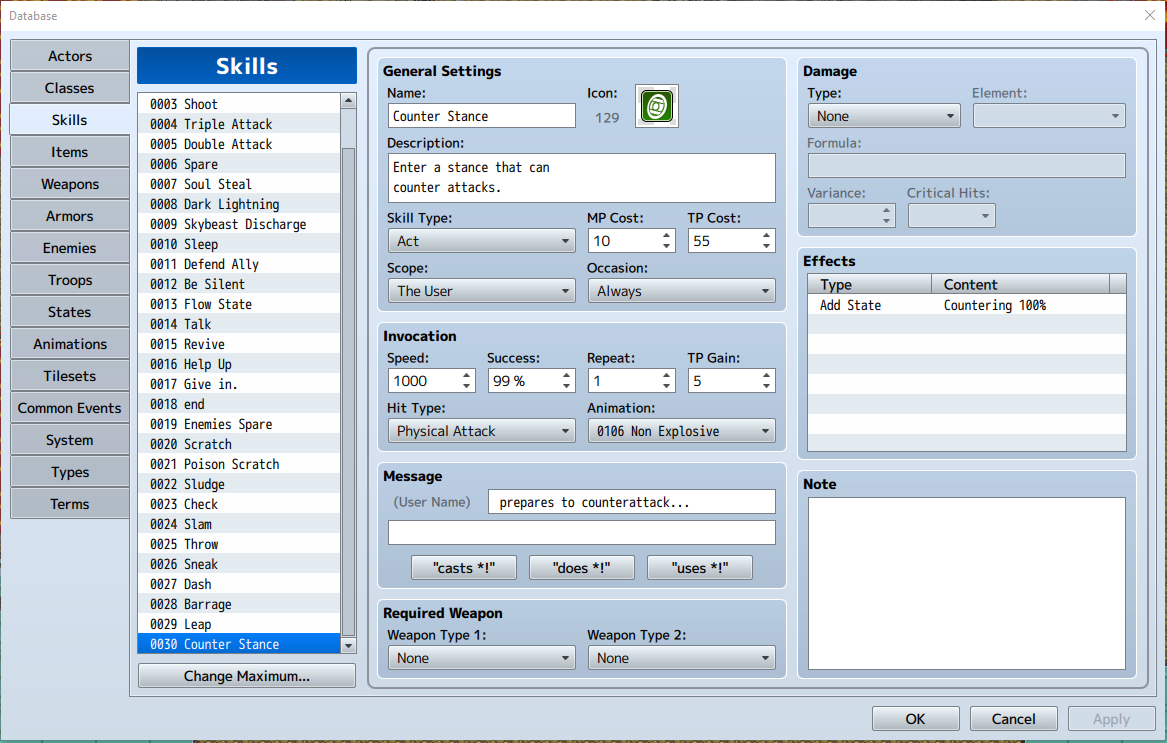This screenshot has height=743, width=1167.
Task: Select skill 0024 Slam
Action: coord(239,524)
